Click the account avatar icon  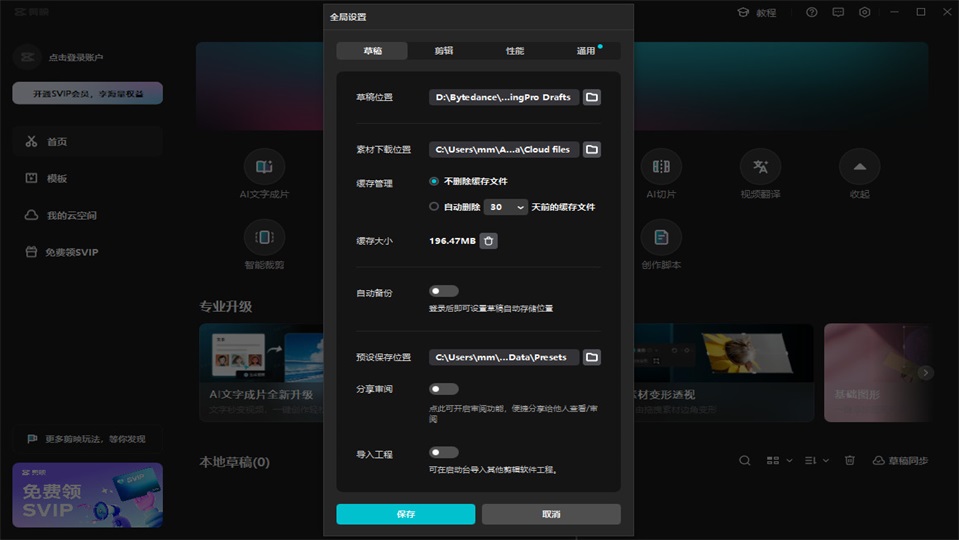click(x=27, y=57)
